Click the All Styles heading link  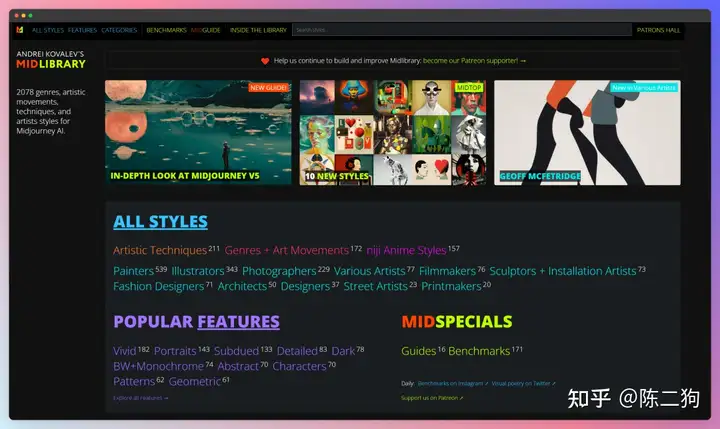coord(160,222)
